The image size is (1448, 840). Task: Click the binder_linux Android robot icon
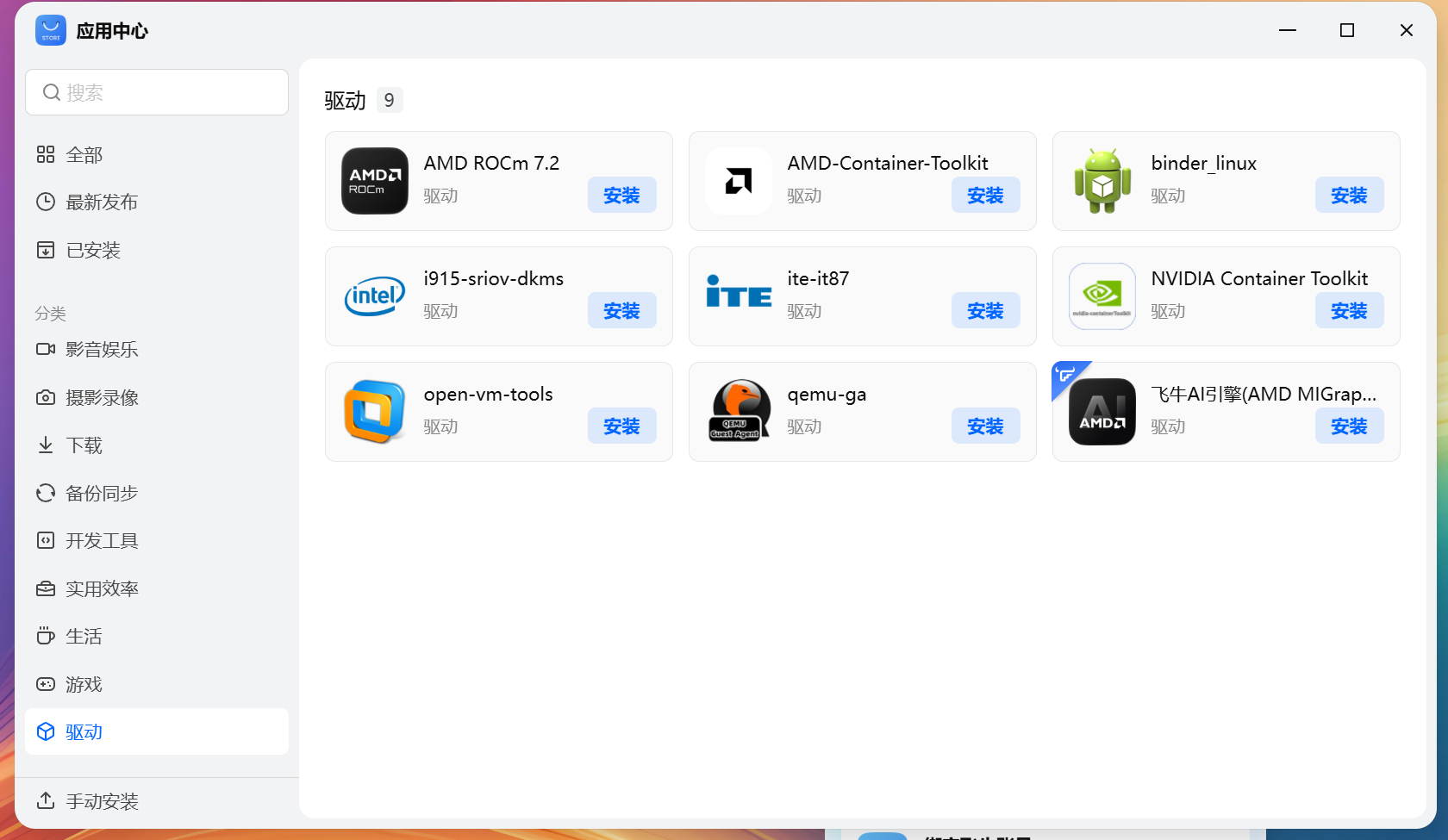[1102, 181]
